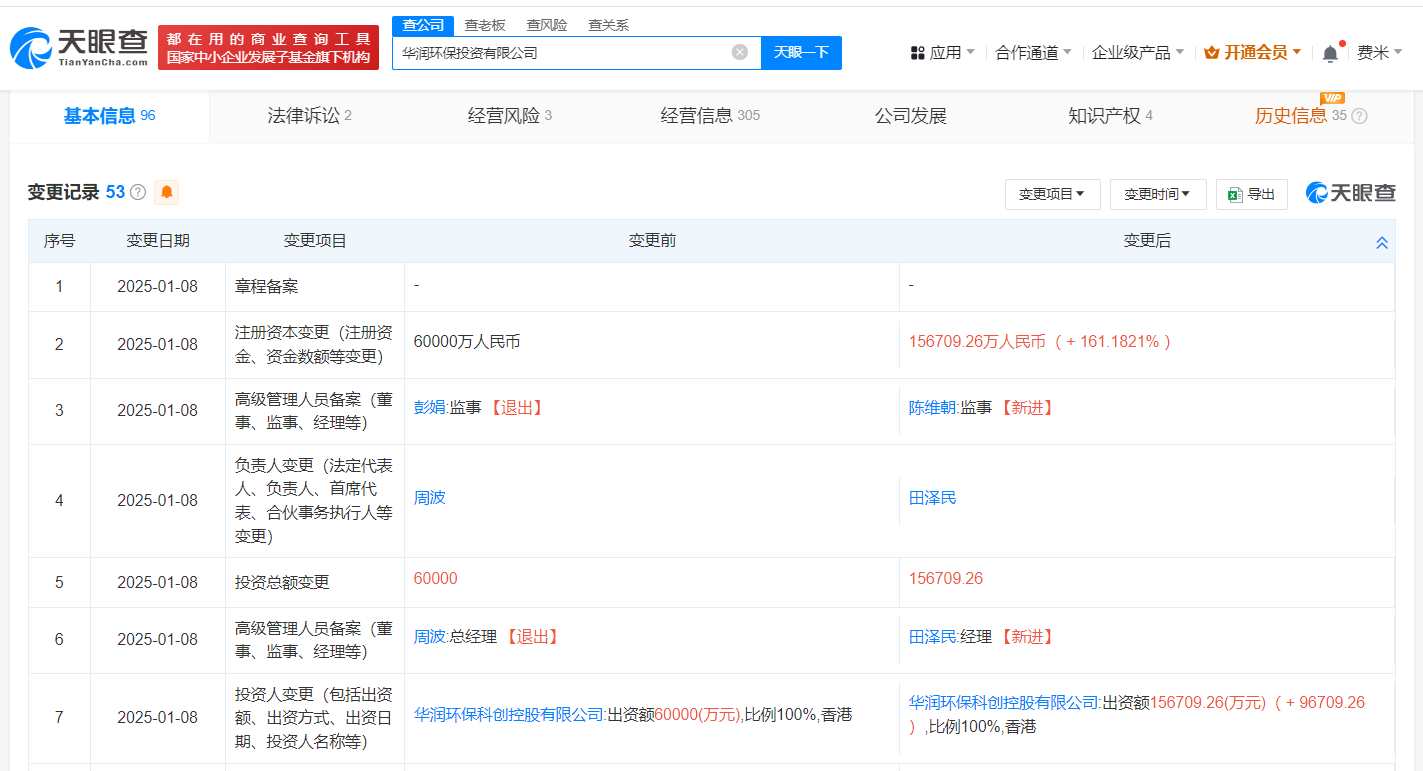This screenshot has height=771, width=1423.
Task: Switch to the 经营风险 tab
Action: (x=509, y=116)
